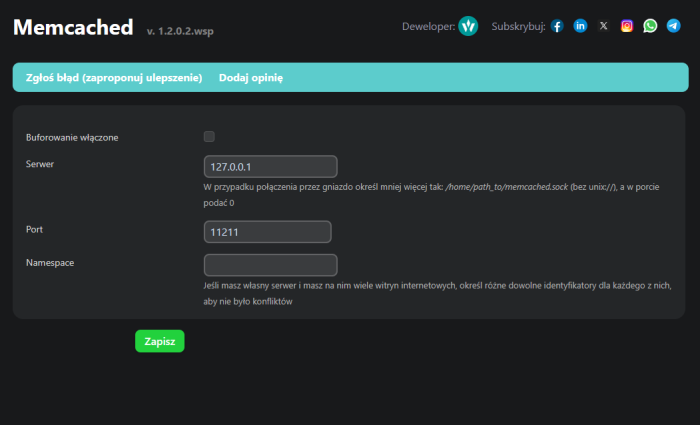Click into the empty Namespace field

[270, 265]
